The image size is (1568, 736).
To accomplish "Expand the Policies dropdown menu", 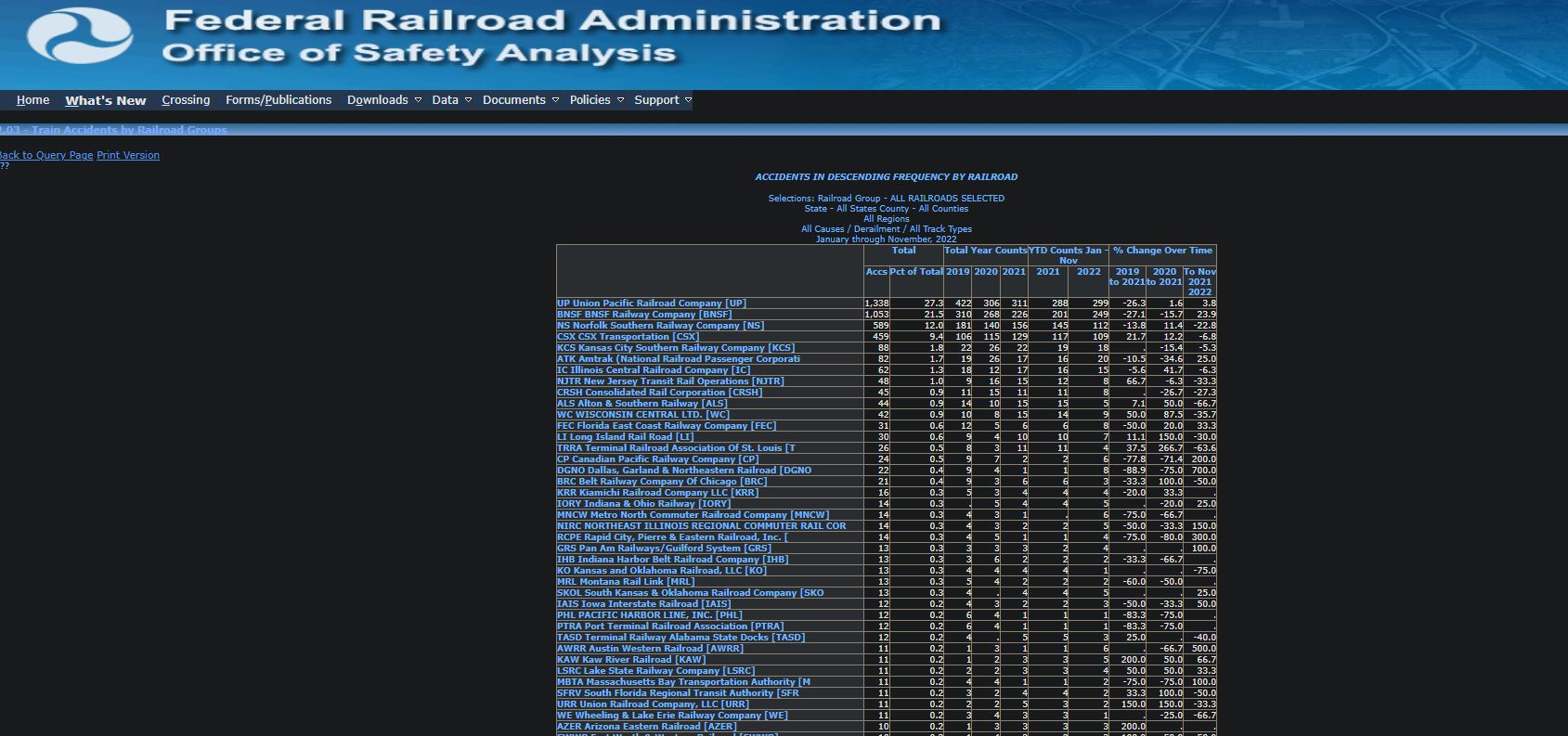I will [597, 100].
